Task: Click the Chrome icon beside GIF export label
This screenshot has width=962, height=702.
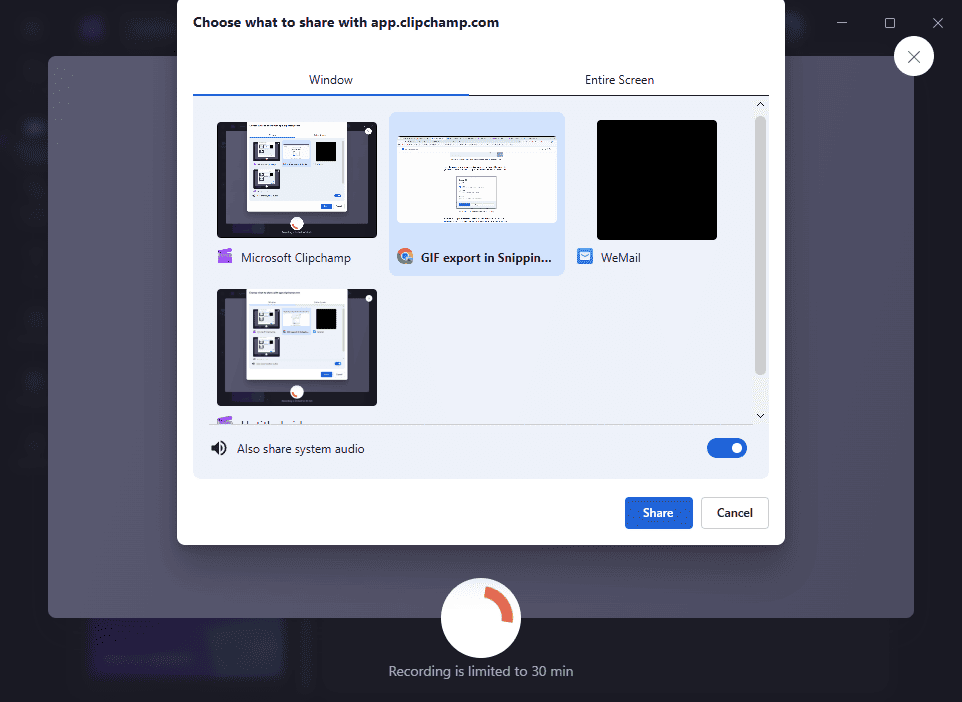Action: point(404,257)
